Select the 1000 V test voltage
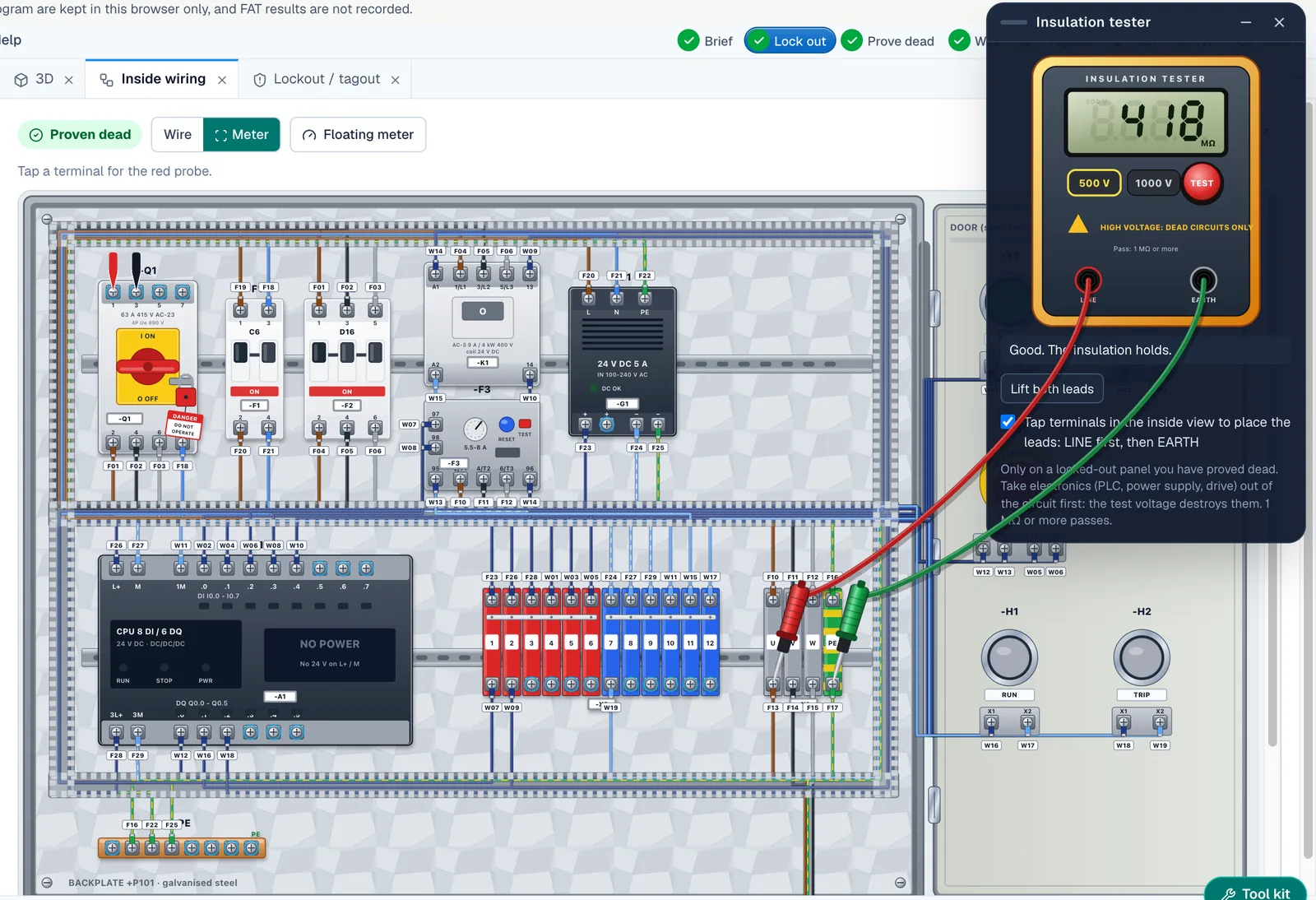The width and height of the screenshot is (1316, 900). [1153, 183]
